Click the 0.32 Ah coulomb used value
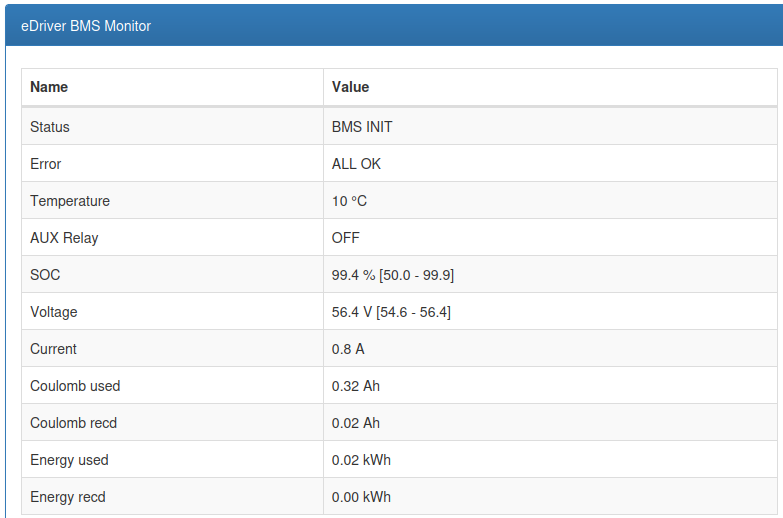 [355, 386]
